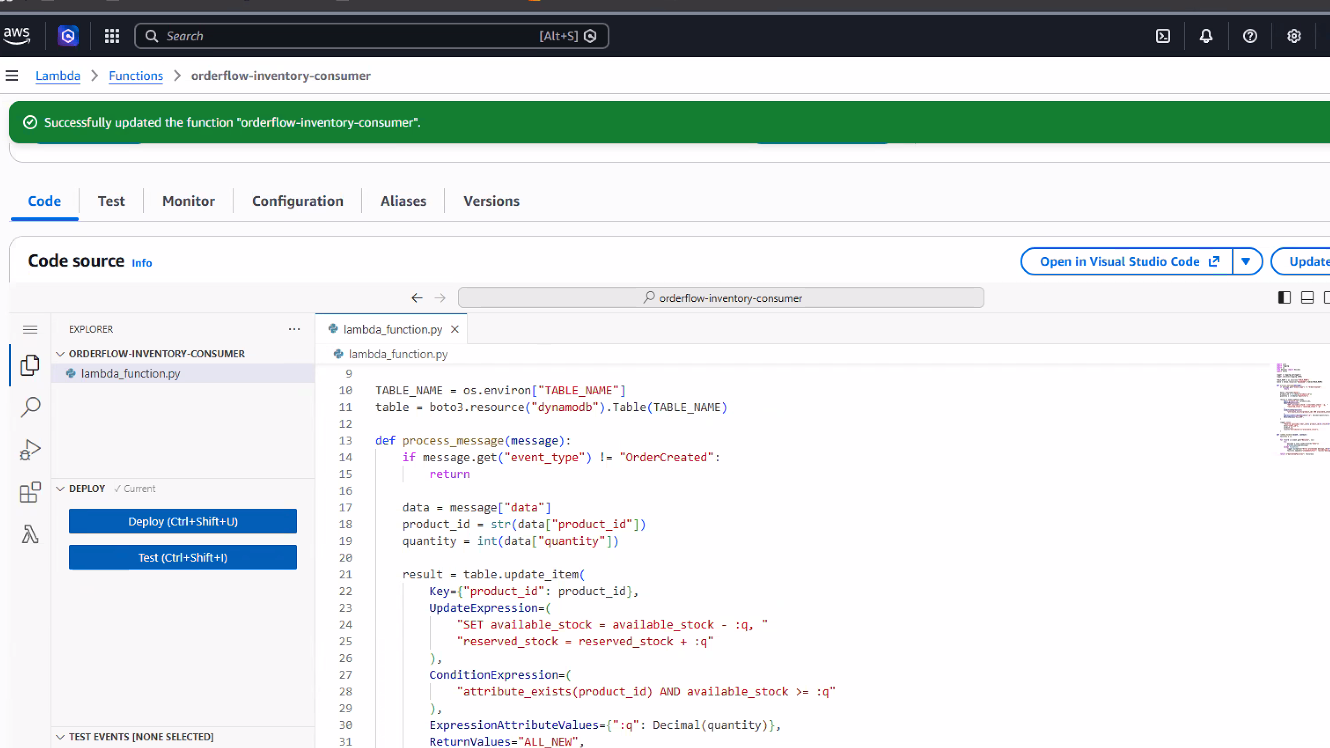Toggle bottom panel layout icon

(1307, 298)
